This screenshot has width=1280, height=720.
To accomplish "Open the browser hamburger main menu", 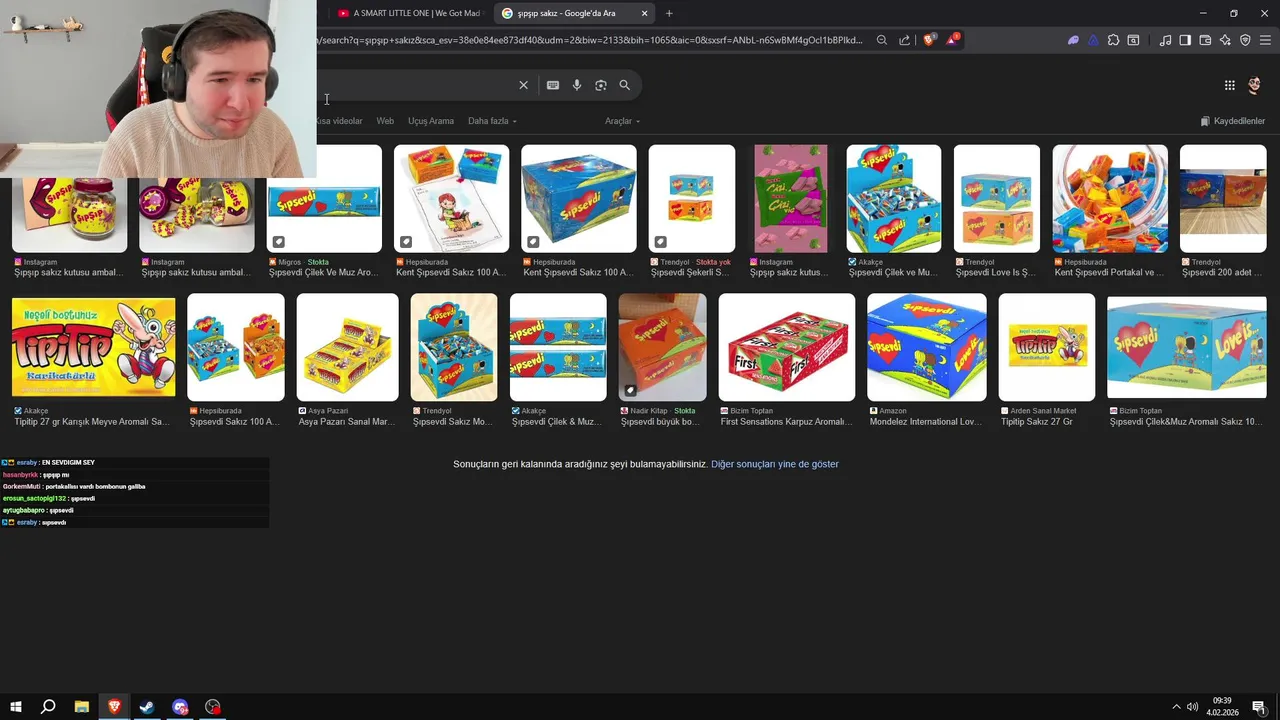I will (1264, 40).
